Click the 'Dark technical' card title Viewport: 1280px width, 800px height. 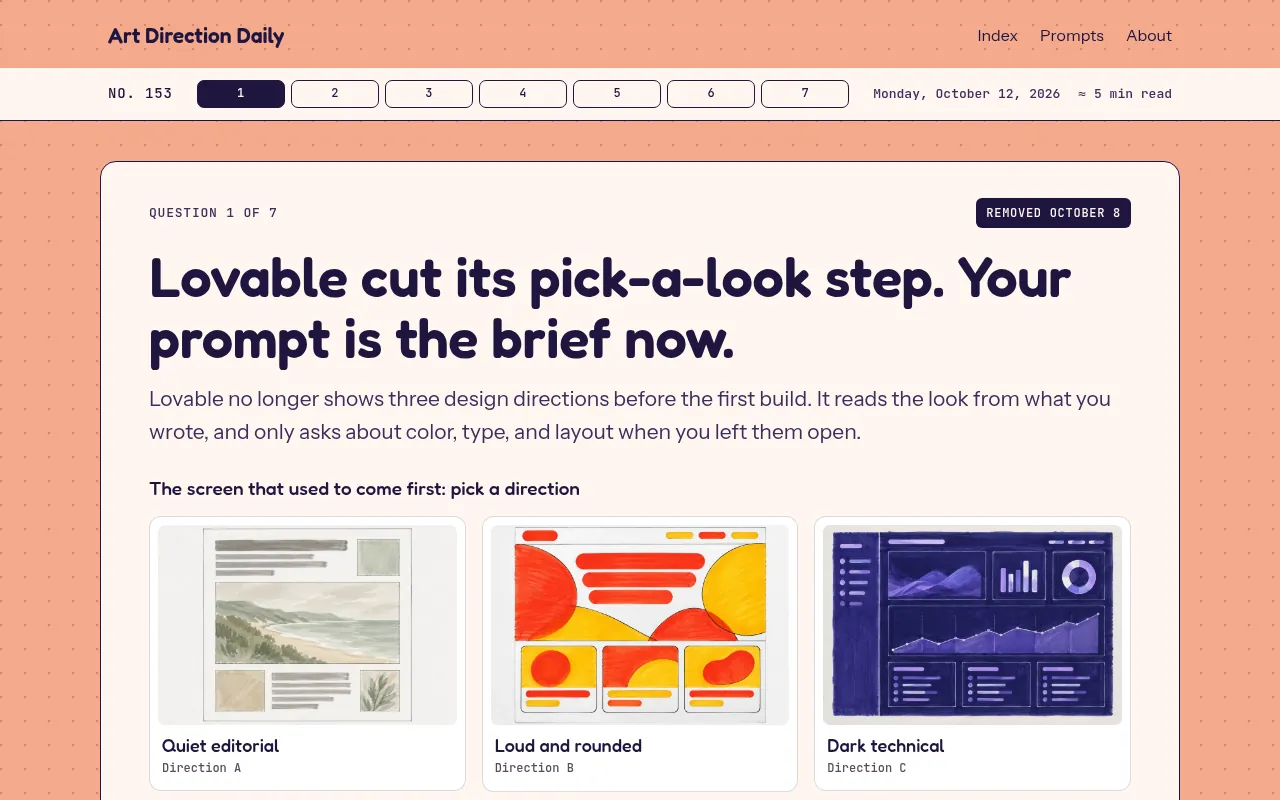pos(885,746)
